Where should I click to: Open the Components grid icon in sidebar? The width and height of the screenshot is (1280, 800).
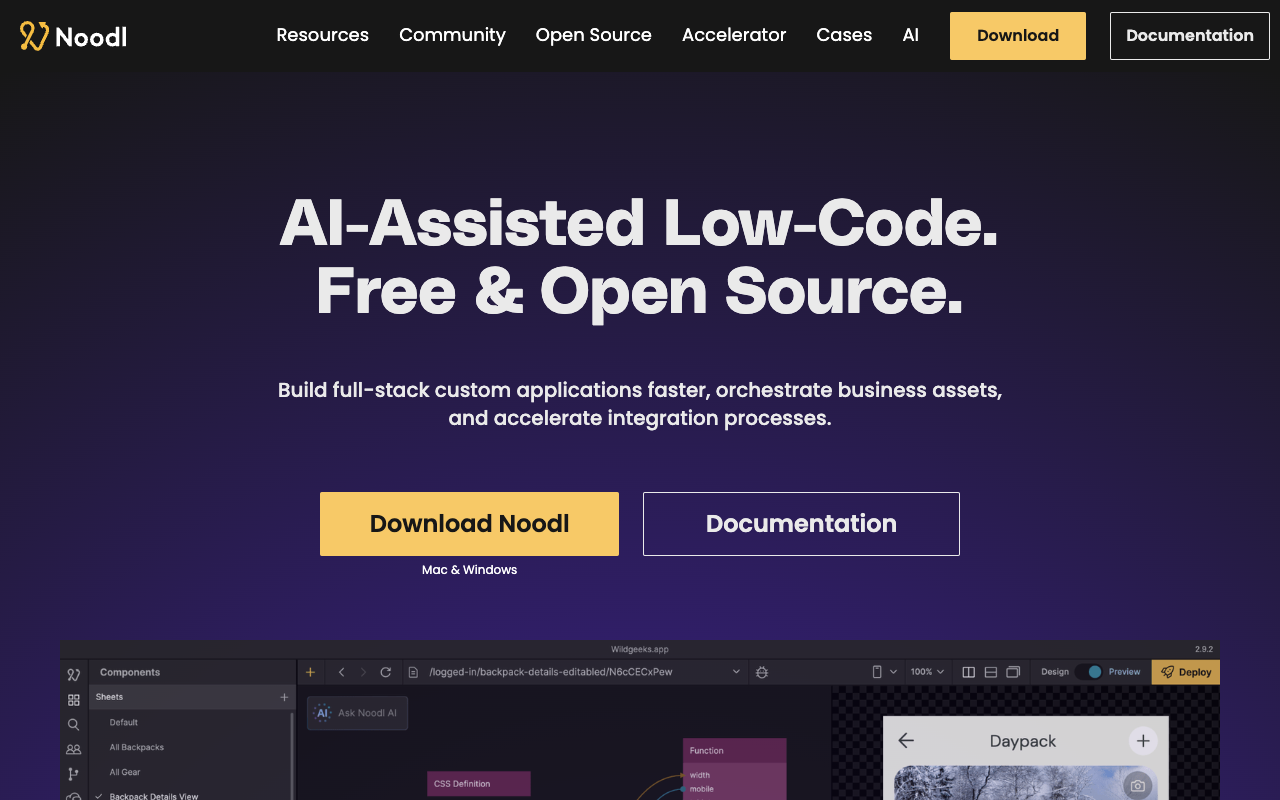(x=73, y=699)
